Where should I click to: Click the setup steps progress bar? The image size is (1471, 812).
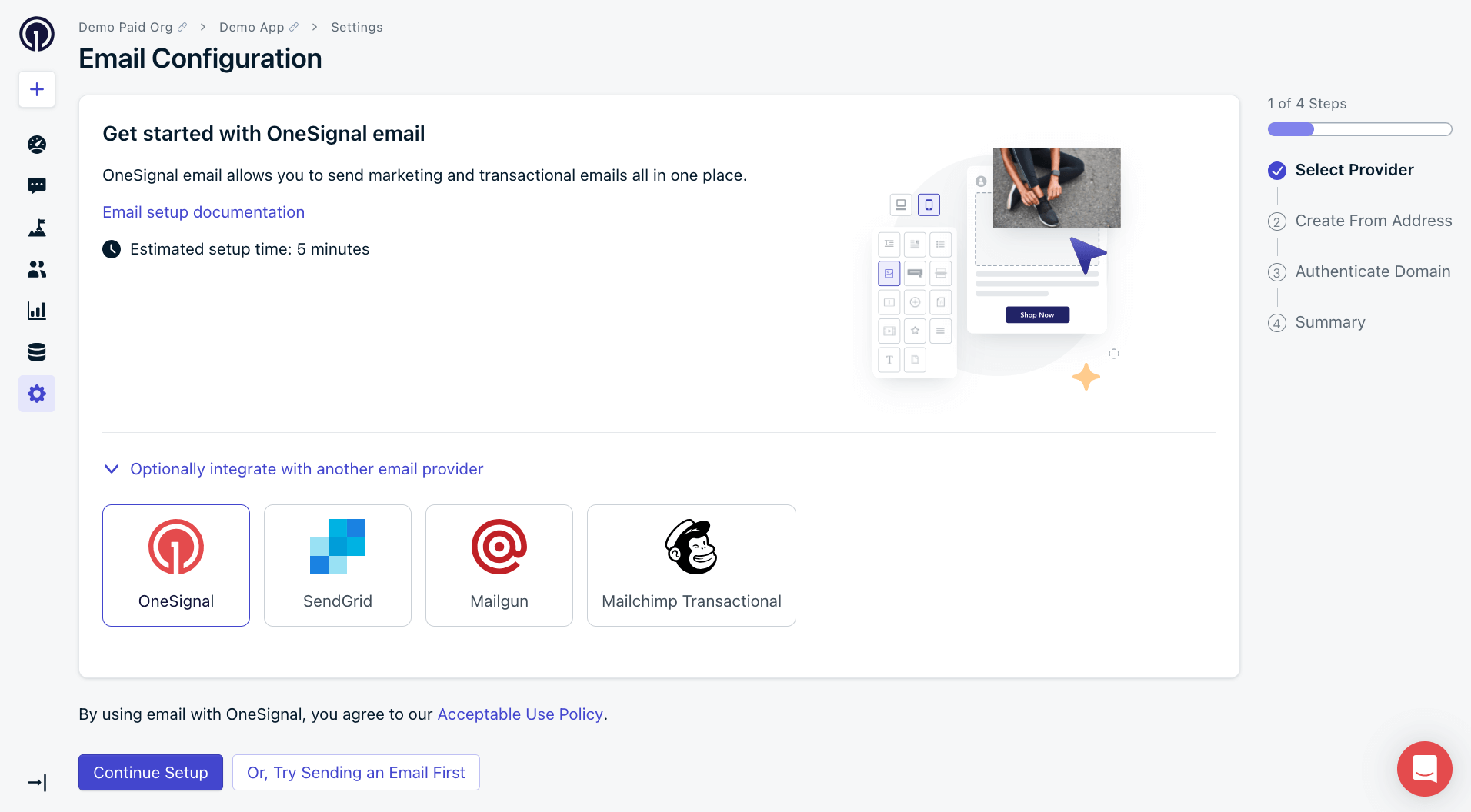coord(1360,129)
